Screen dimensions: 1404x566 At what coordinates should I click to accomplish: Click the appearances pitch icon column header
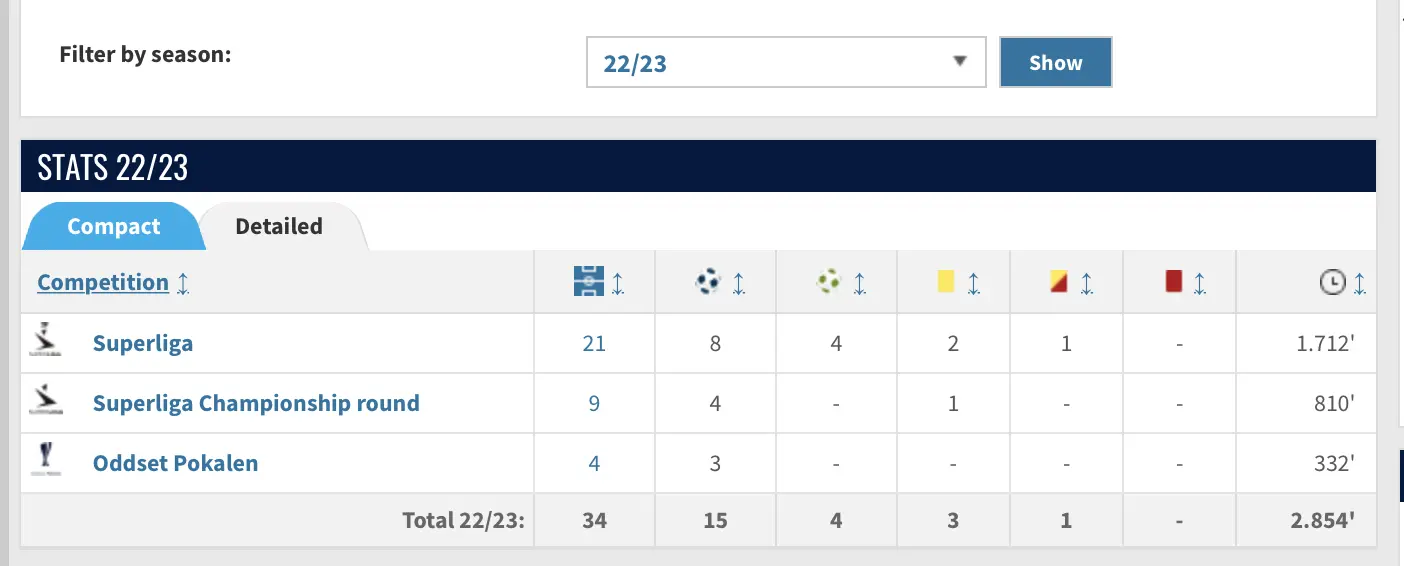click(589, 283)
